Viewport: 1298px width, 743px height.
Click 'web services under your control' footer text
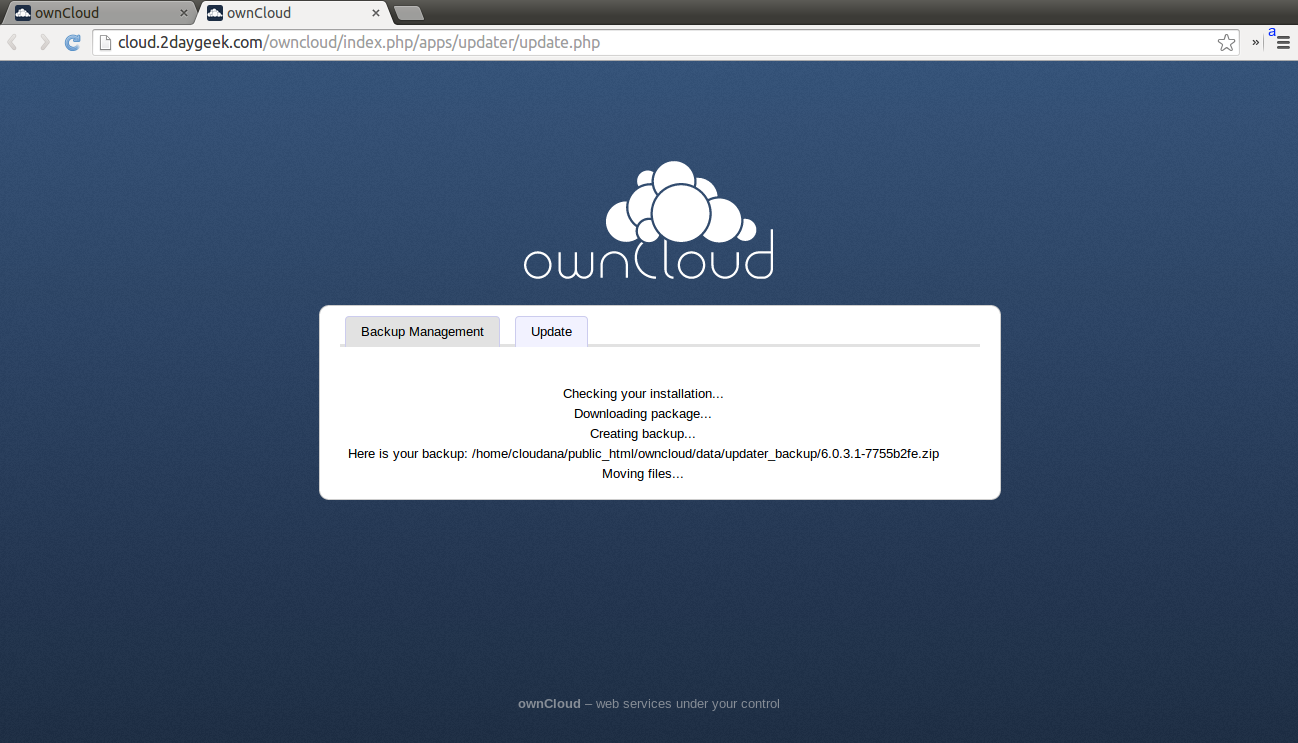point(688,703)
